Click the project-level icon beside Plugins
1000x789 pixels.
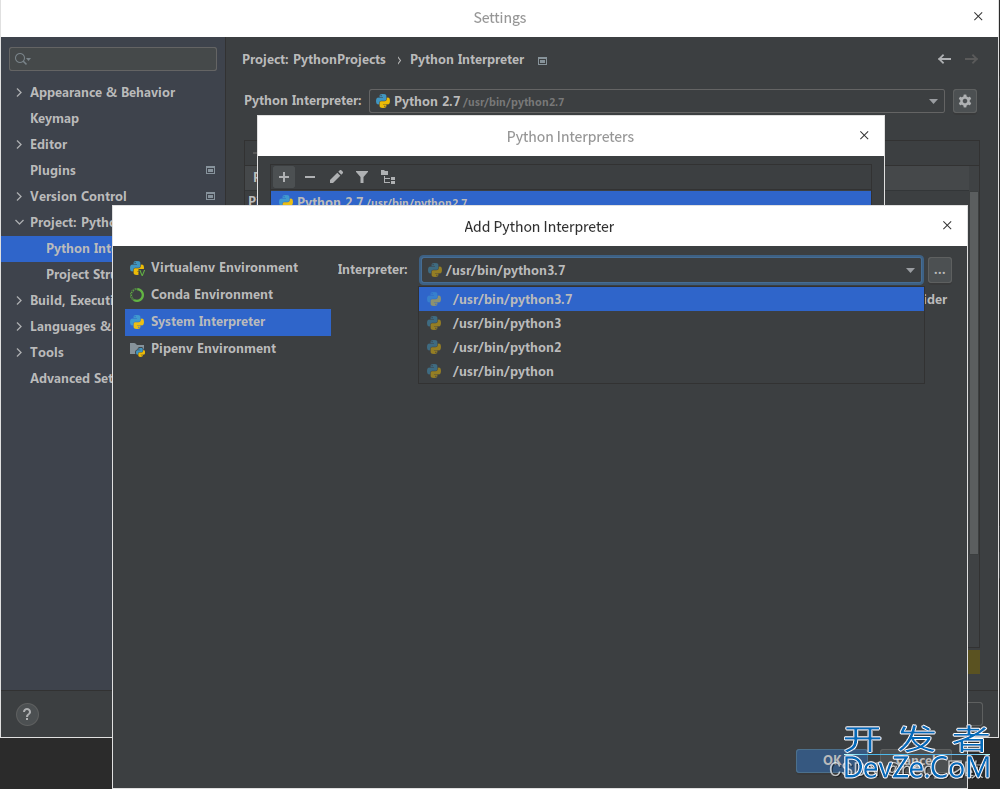210,170
